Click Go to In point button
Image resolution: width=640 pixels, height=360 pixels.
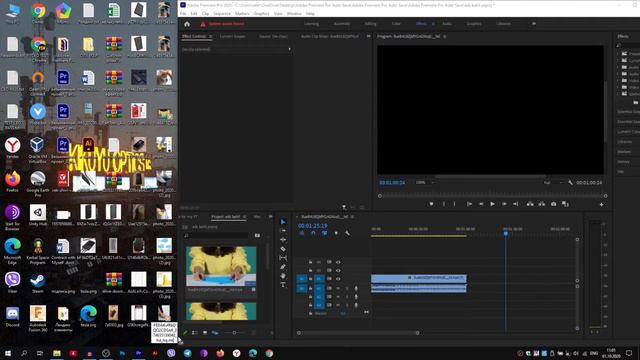pyautogui.click(x=469, y=204)
